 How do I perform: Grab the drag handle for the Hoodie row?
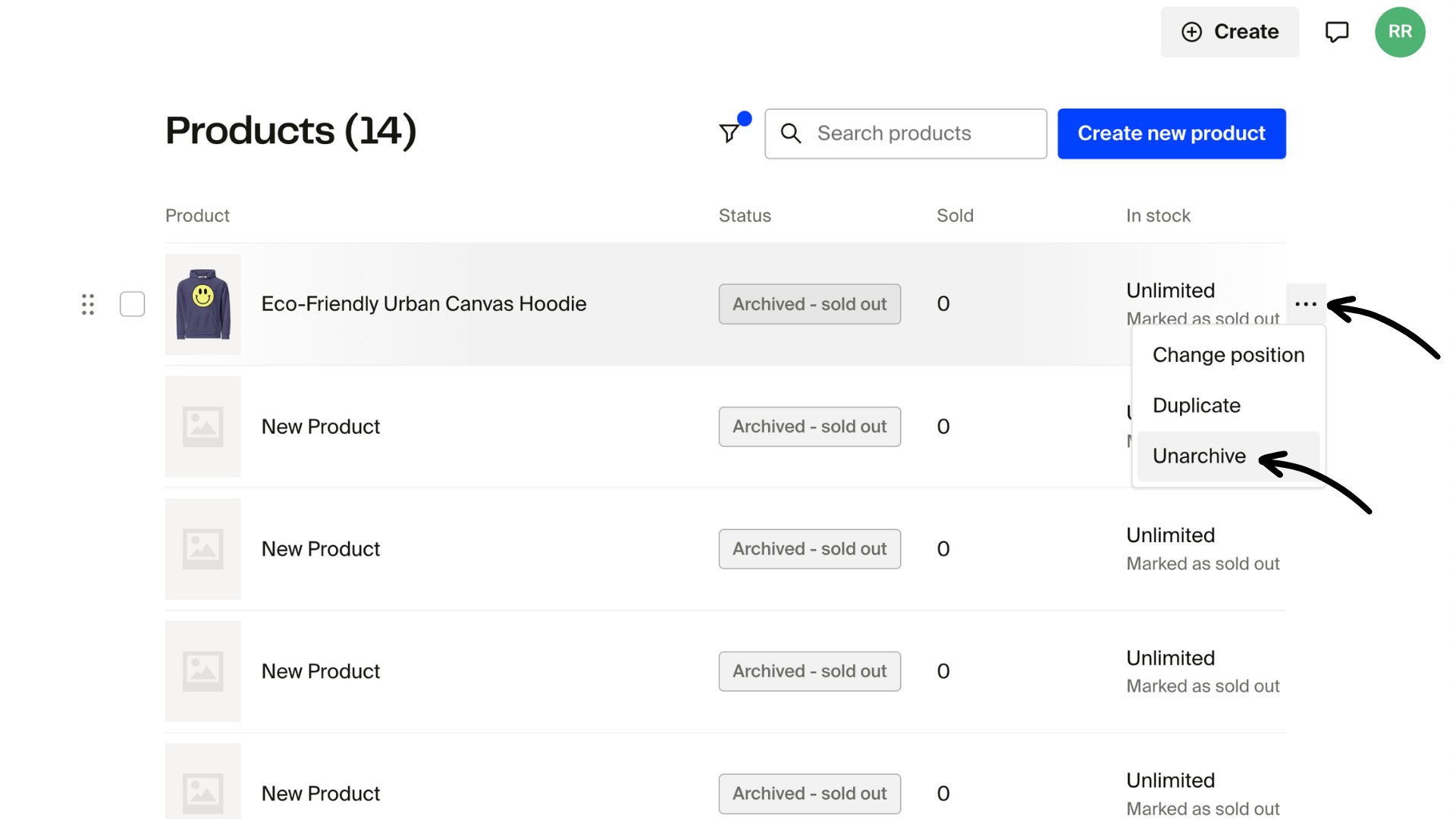pyautogui.click(x=88, y=304)
